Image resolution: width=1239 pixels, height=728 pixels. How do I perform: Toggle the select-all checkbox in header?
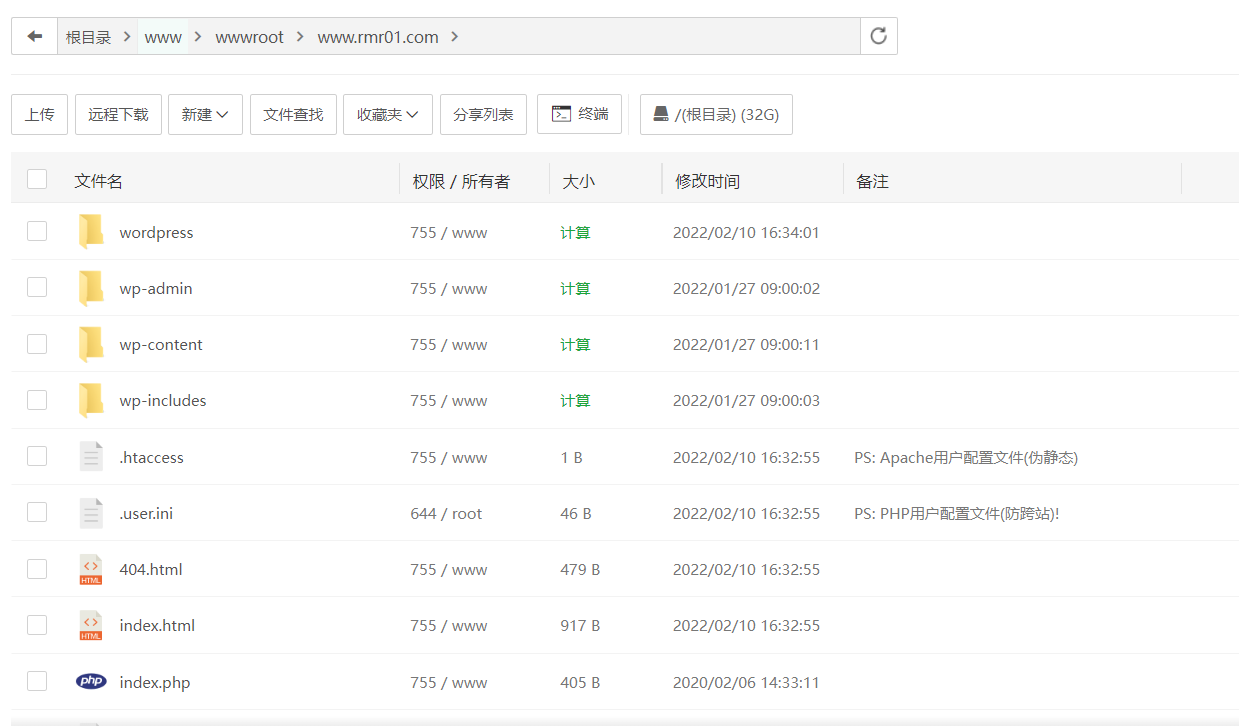click(37, 180)
